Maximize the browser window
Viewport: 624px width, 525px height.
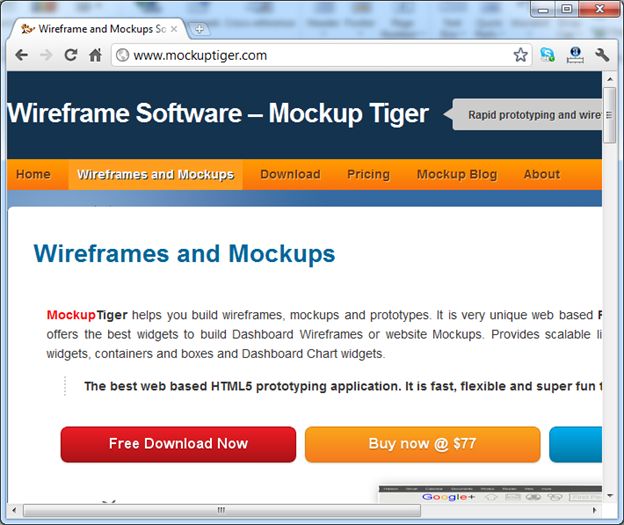coord(567,9)
